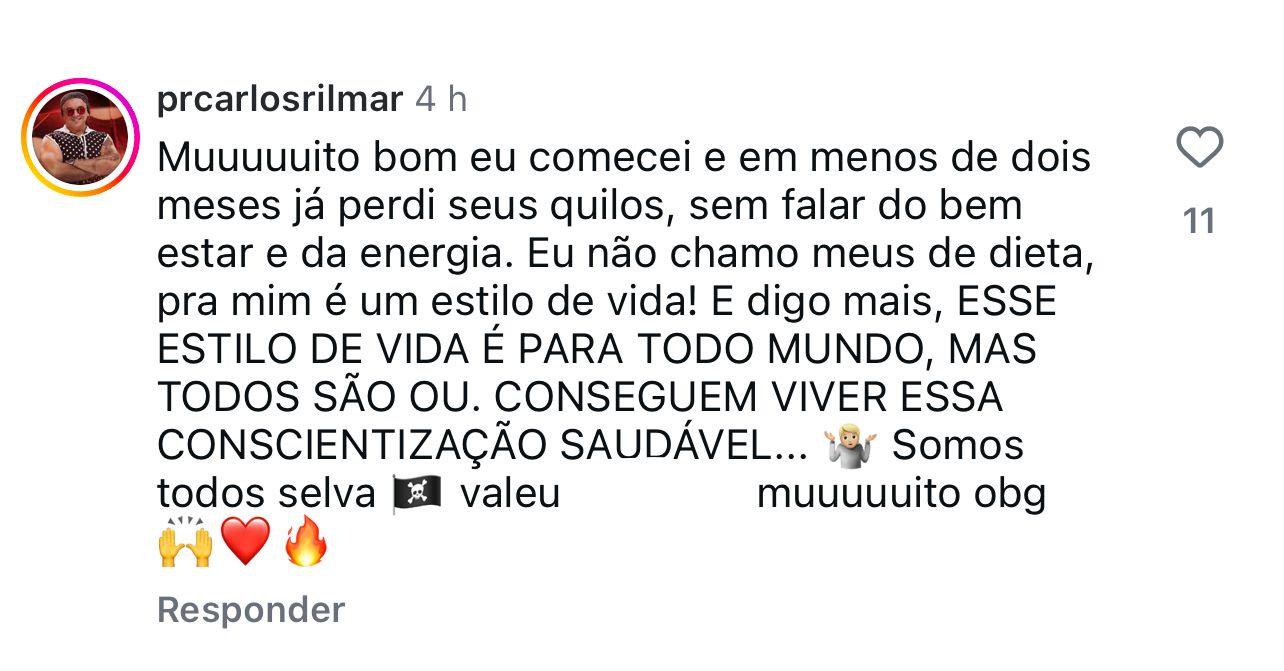The width and height of the screenshot is (1284, 671).
Task: Click the fire emoji
Action: click(305, 544)
